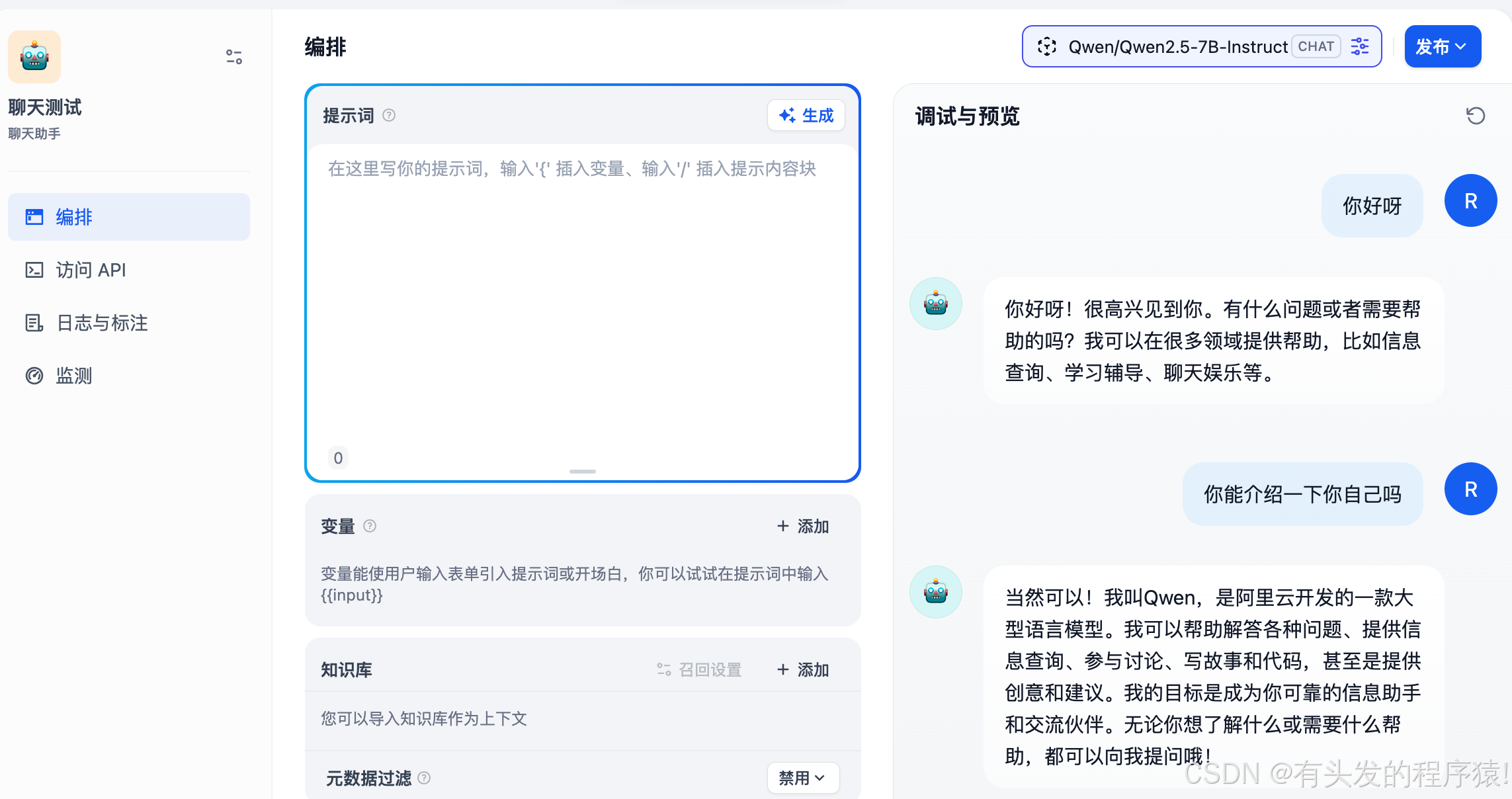
Task: Open app settings sliders icon in sidebar
Action: pos(233,57)
